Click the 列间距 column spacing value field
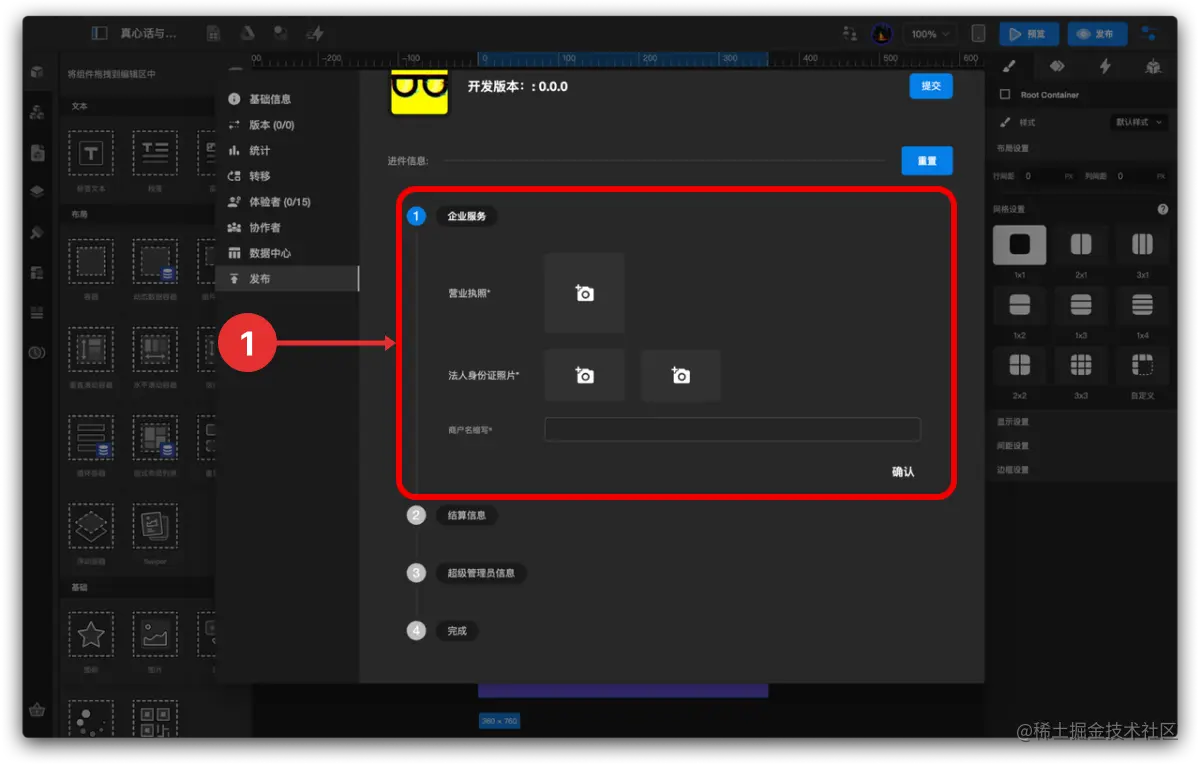The image size is (1200, 764). point(1133,176)
